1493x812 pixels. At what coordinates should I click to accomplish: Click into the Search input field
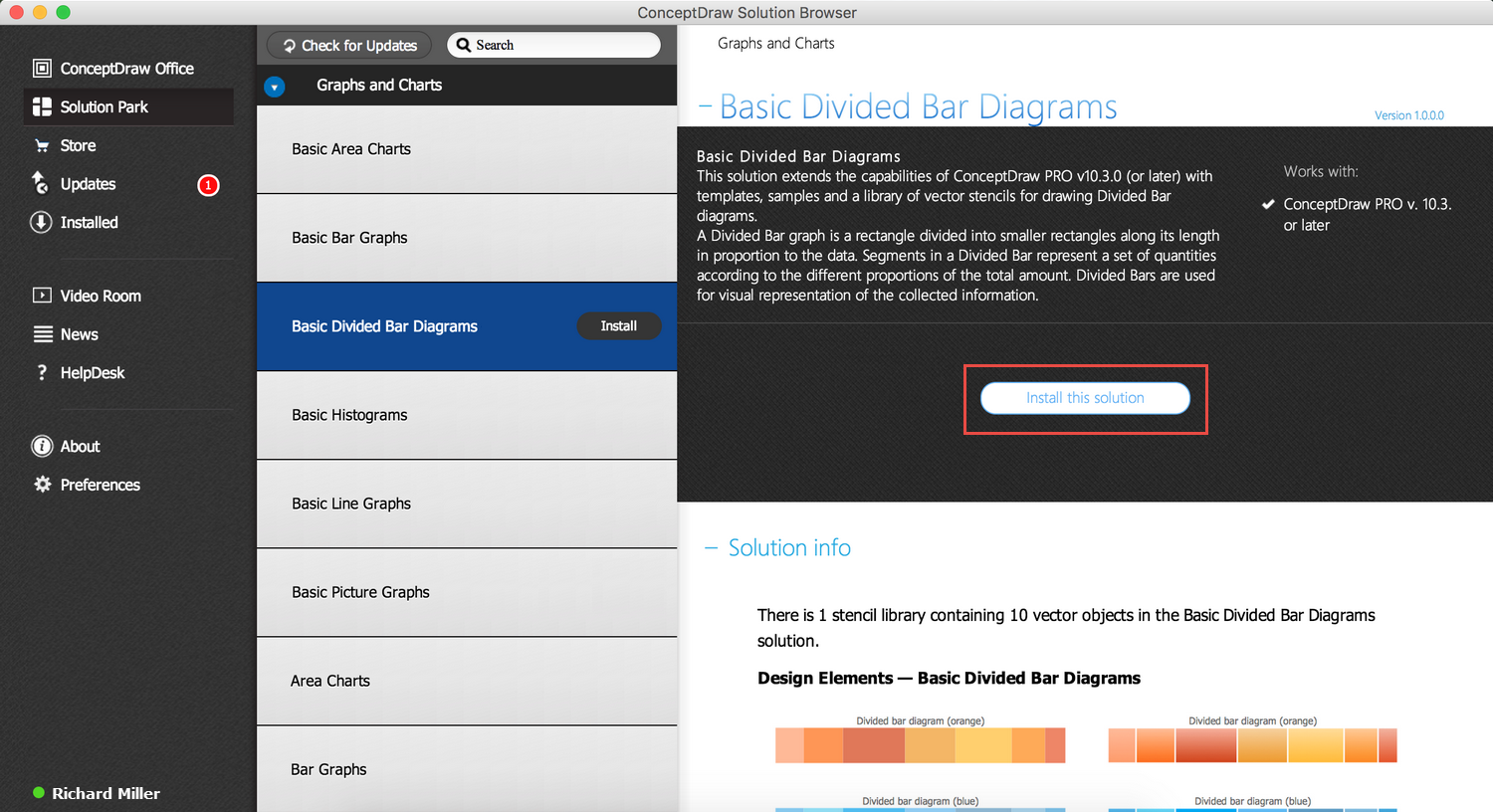(553, 45)
